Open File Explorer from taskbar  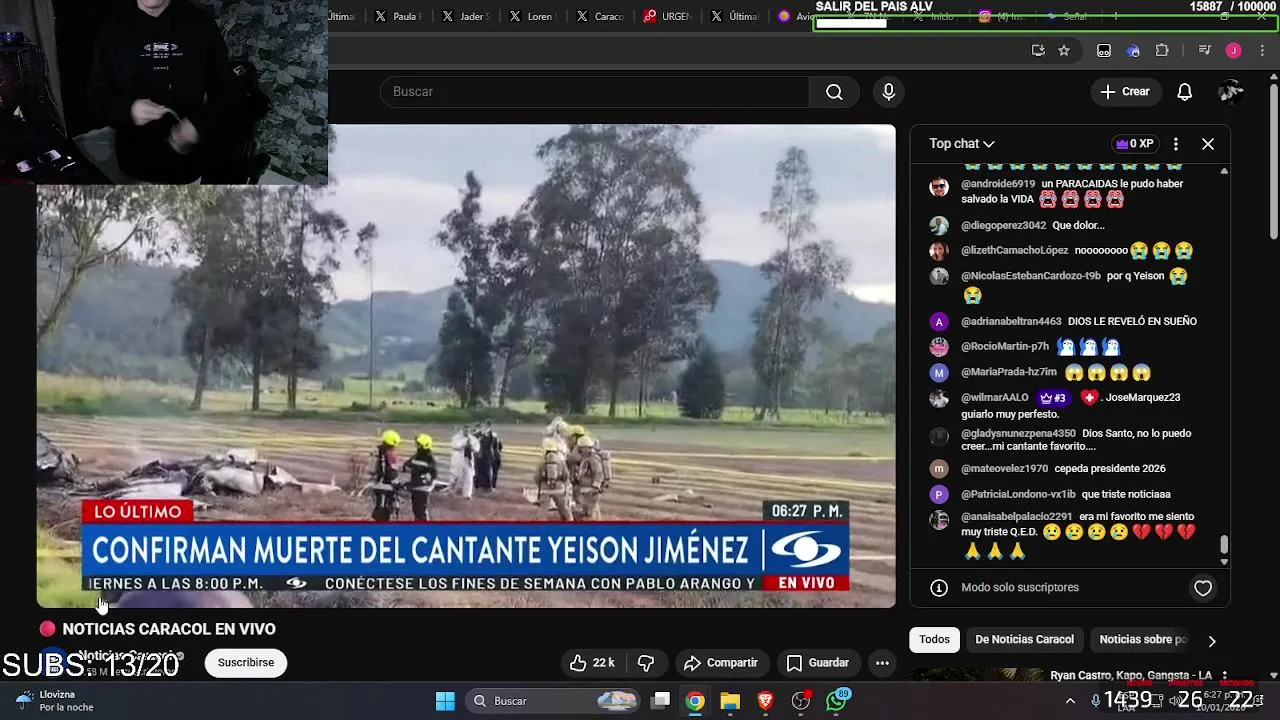[x=730, y=701]
